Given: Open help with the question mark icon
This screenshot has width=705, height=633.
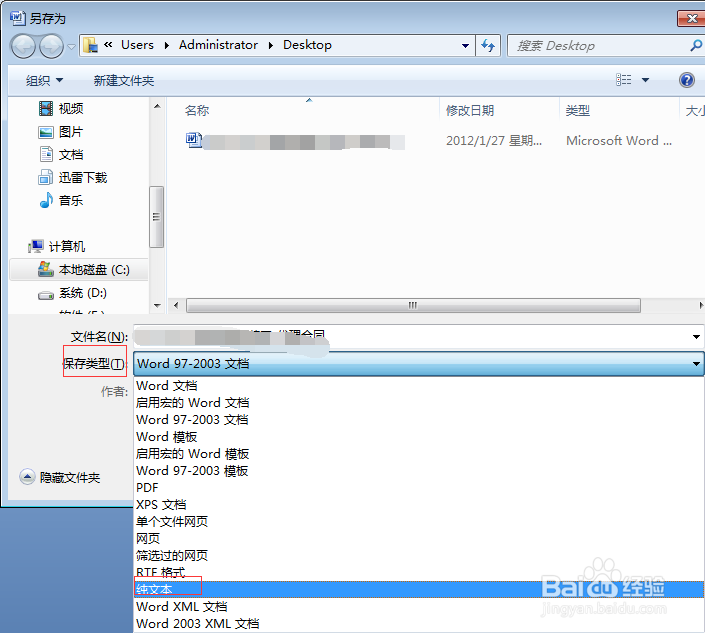Looking at the screenshot, I should [x=687, y=80].
